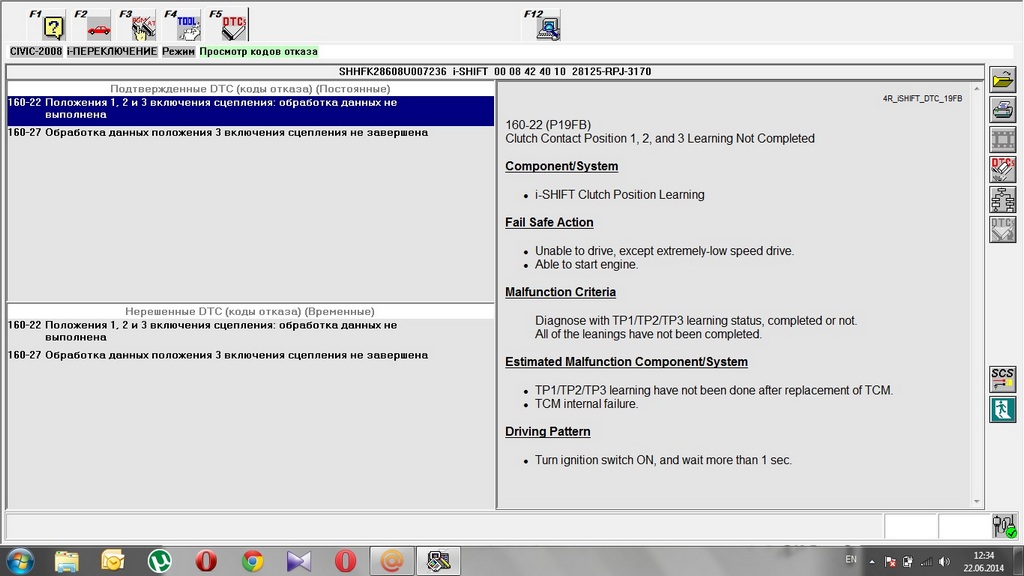Click the F2 vehicle selection car icon
Image resolution: width=1024 pixels, height=576 pixels.
(x=92, y=25)
